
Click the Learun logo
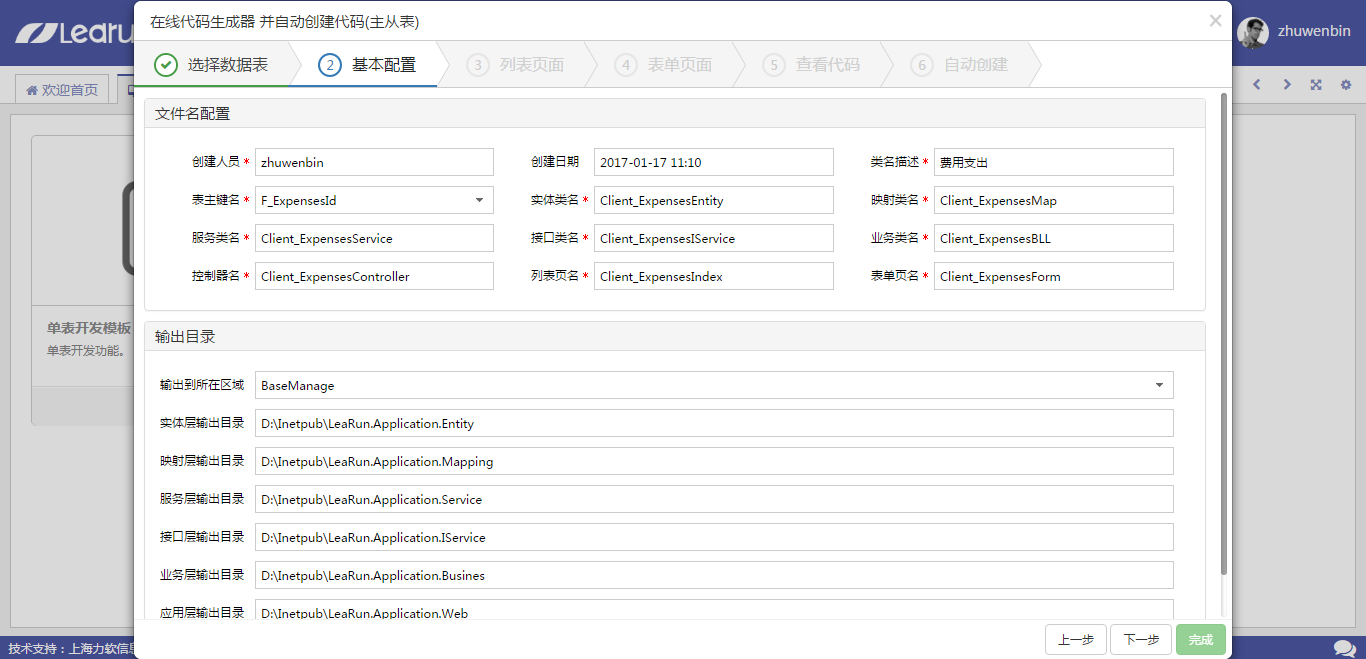coord(74,32)
